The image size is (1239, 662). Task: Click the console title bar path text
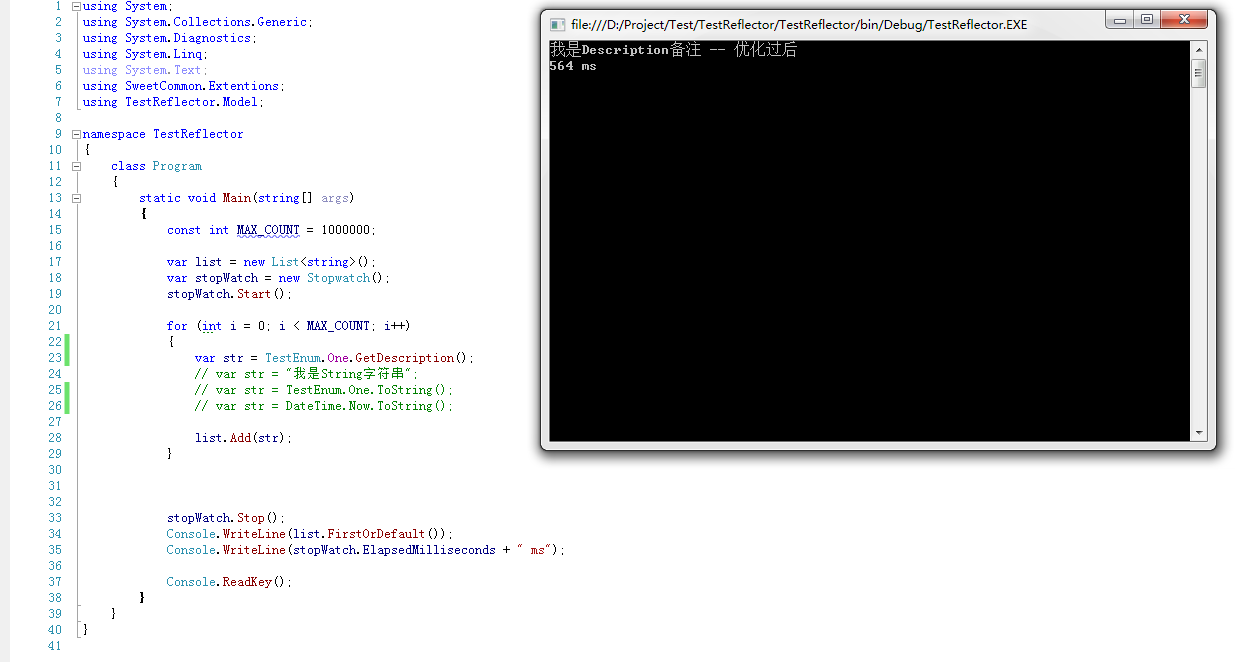pos(799,25)
